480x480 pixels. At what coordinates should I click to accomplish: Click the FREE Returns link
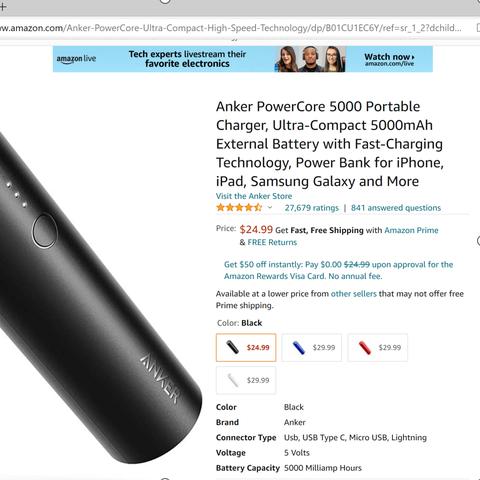point(272,242)
